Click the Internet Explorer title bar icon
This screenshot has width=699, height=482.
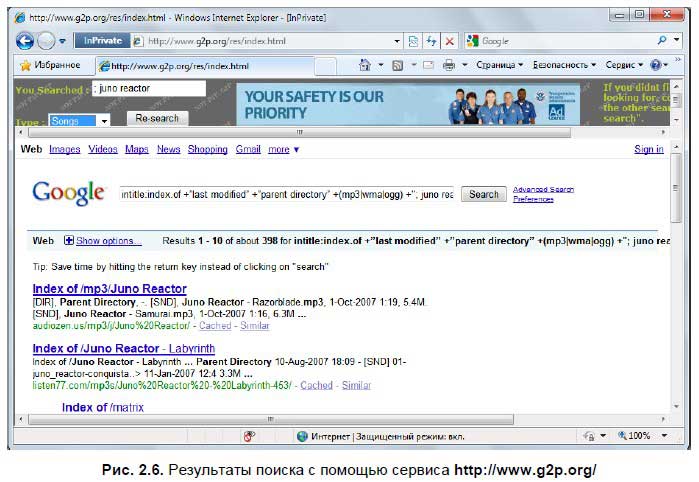[20, 18]
